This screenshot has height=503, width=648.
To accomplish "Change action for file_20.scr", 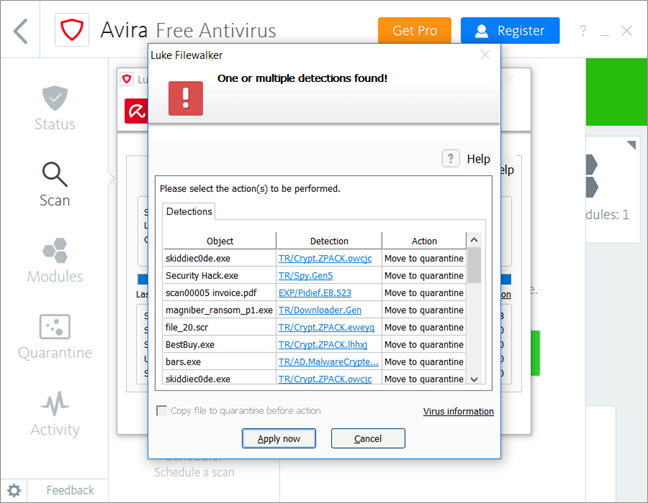I will coord(424,328).
